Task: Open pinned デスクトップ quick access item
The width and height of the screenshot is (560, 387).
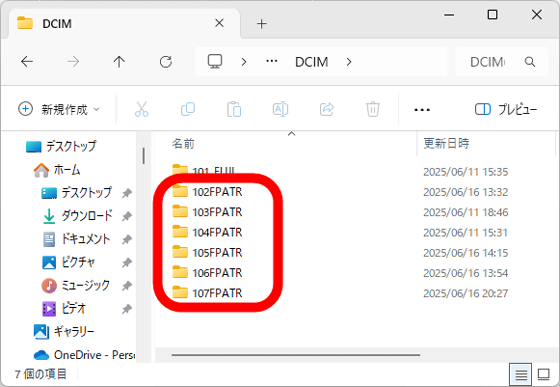Action: click(x=76, y=193)
